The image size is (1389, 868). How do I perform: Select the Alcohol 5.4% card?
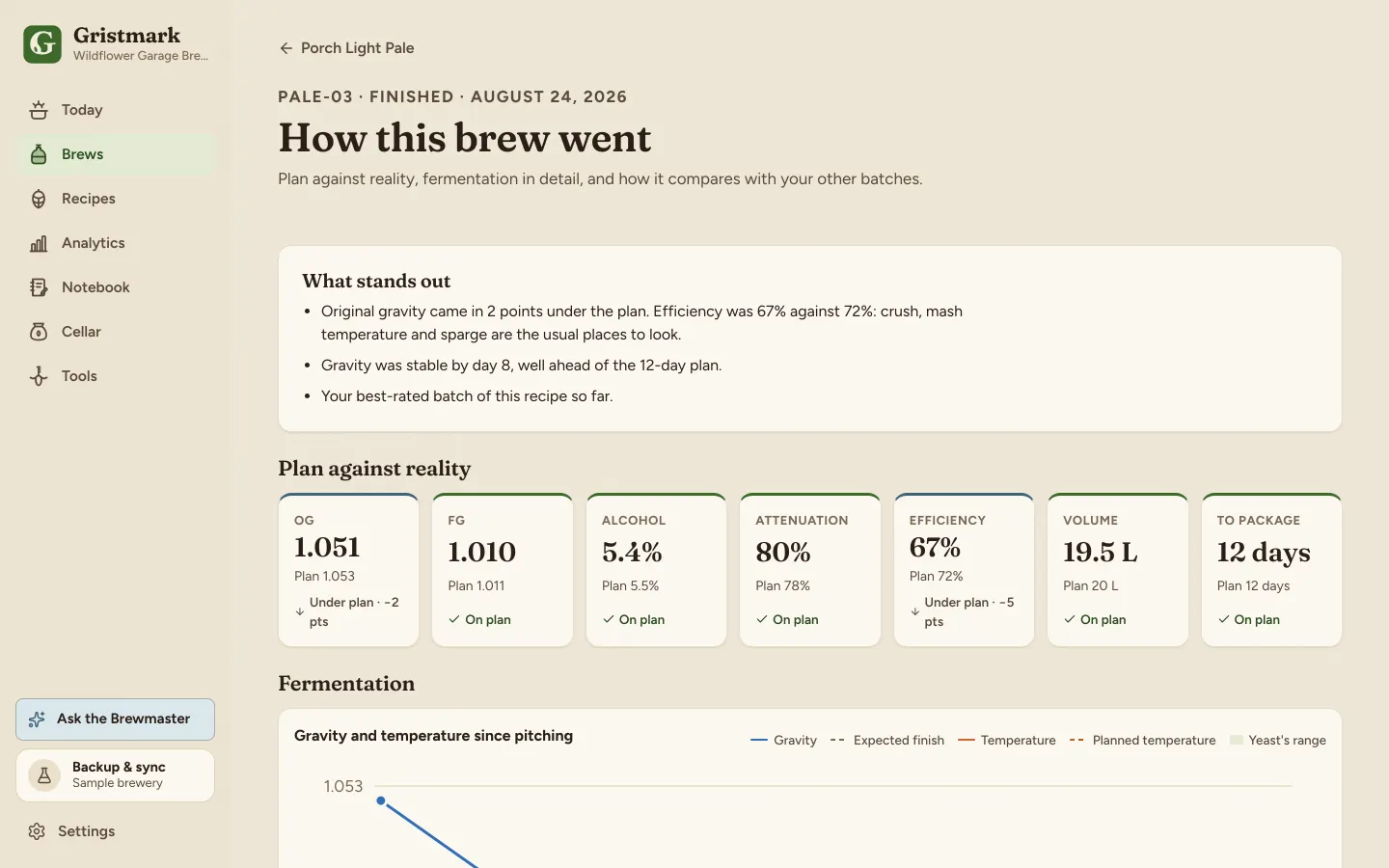(656, 570)
